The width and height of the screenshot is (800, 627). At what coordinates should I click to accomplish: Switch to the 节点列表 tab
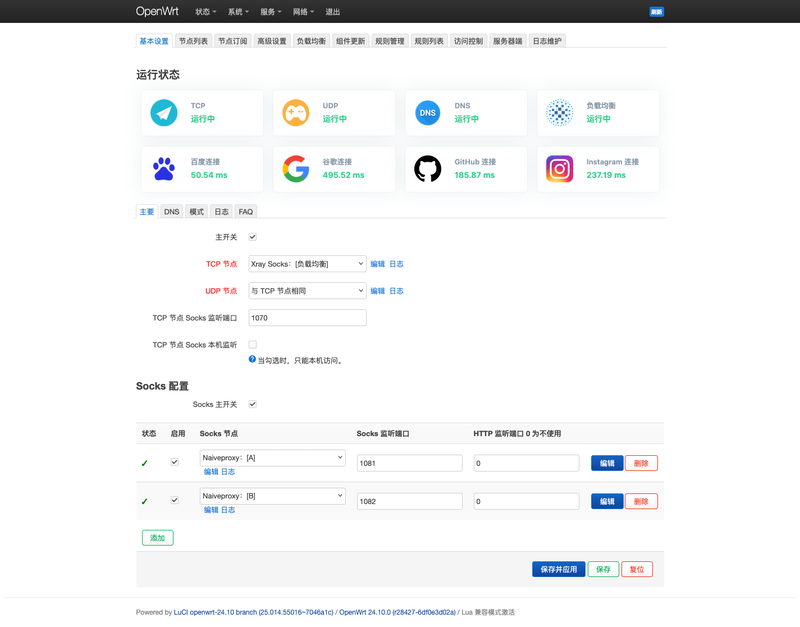194,41
